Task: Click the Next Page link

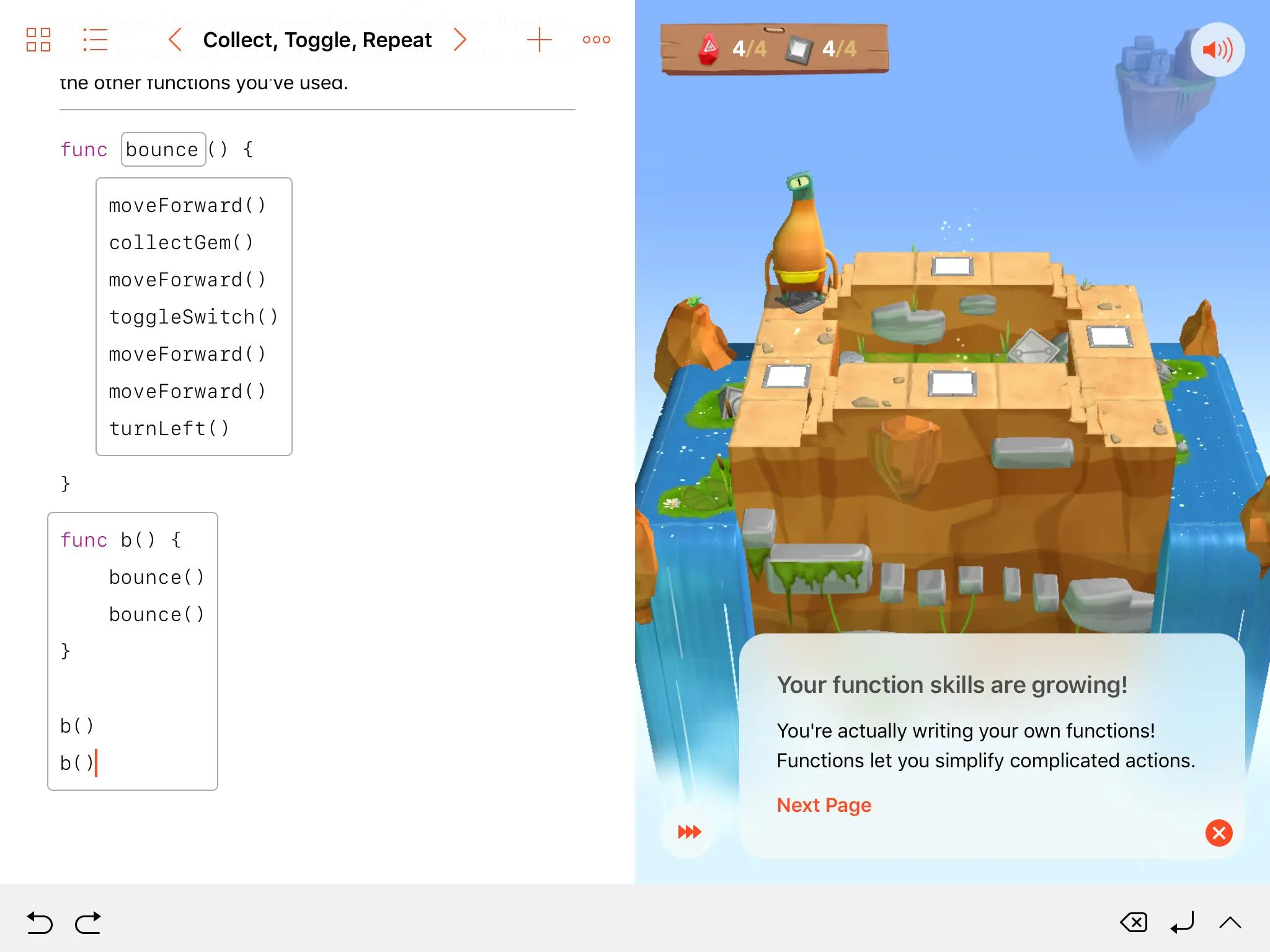Action: pyautogui.click(x=824, y=805)
